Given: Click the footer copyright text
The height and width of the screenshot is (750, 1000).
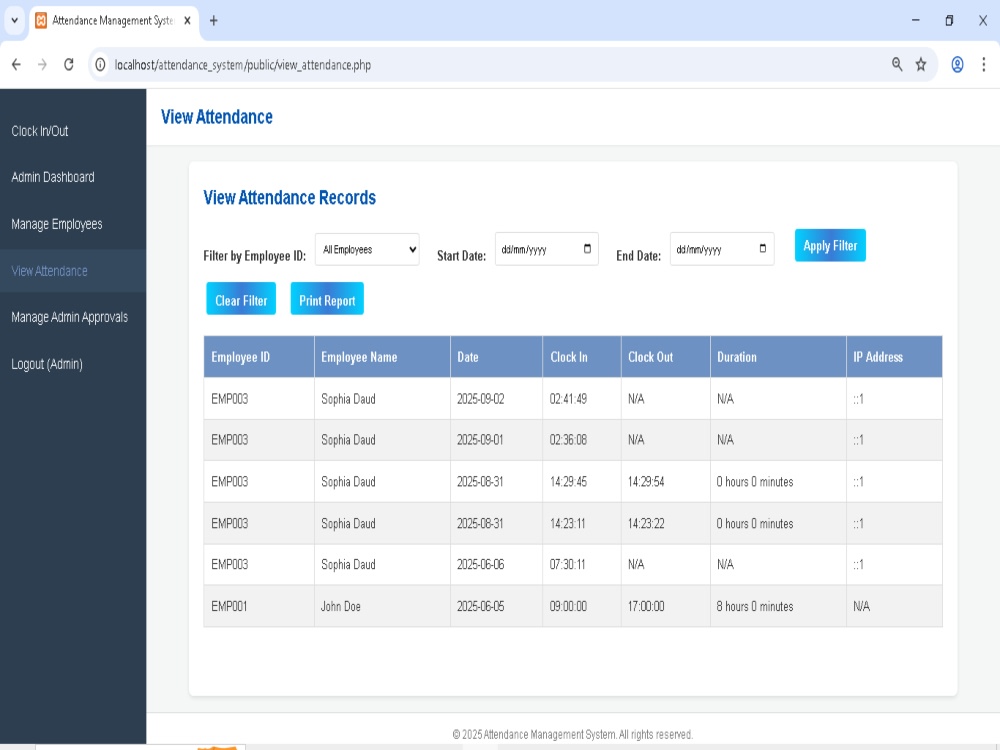Looking at the screenshot, I should (x=572, y=735).
